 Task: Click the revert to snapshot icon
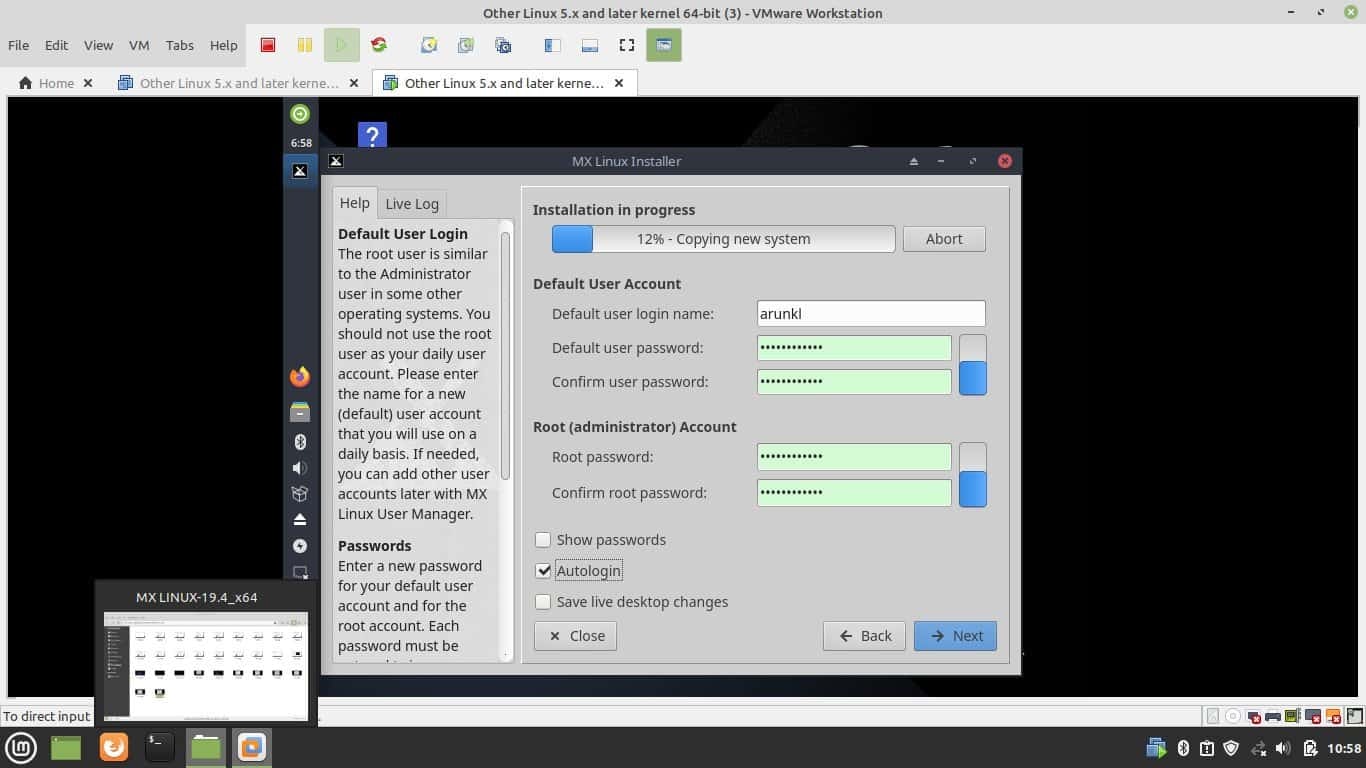tap(466, 45)
